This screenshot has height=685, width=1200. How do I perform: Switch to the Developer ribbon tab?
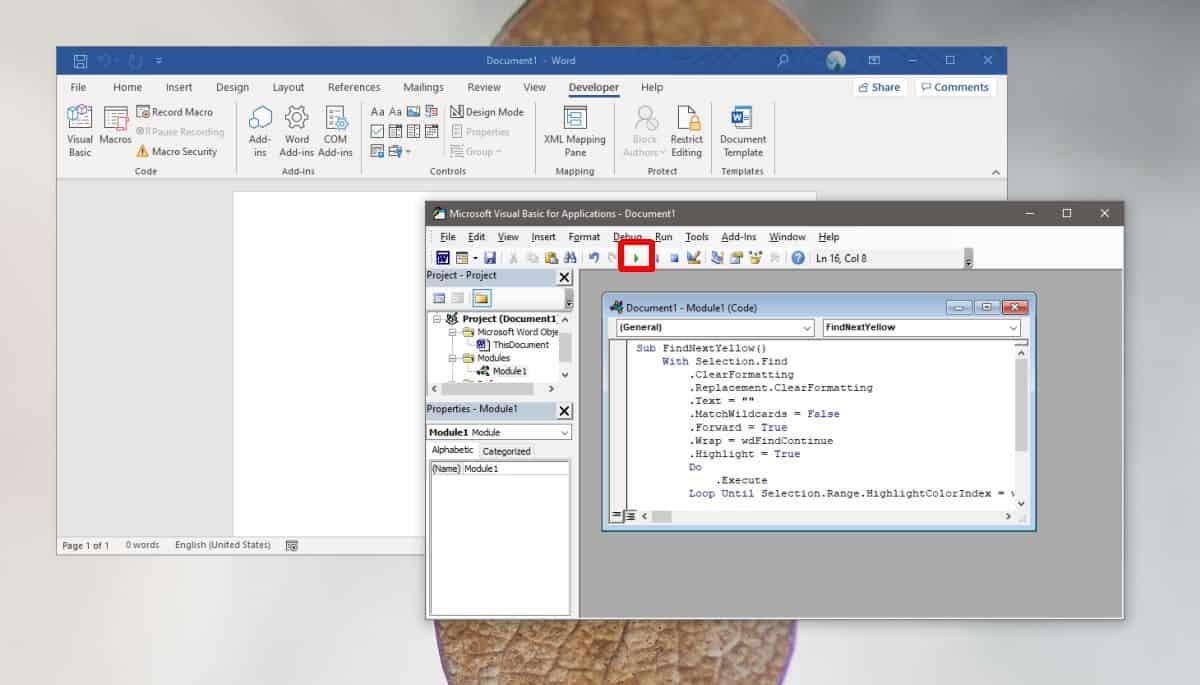pos(593,87)
